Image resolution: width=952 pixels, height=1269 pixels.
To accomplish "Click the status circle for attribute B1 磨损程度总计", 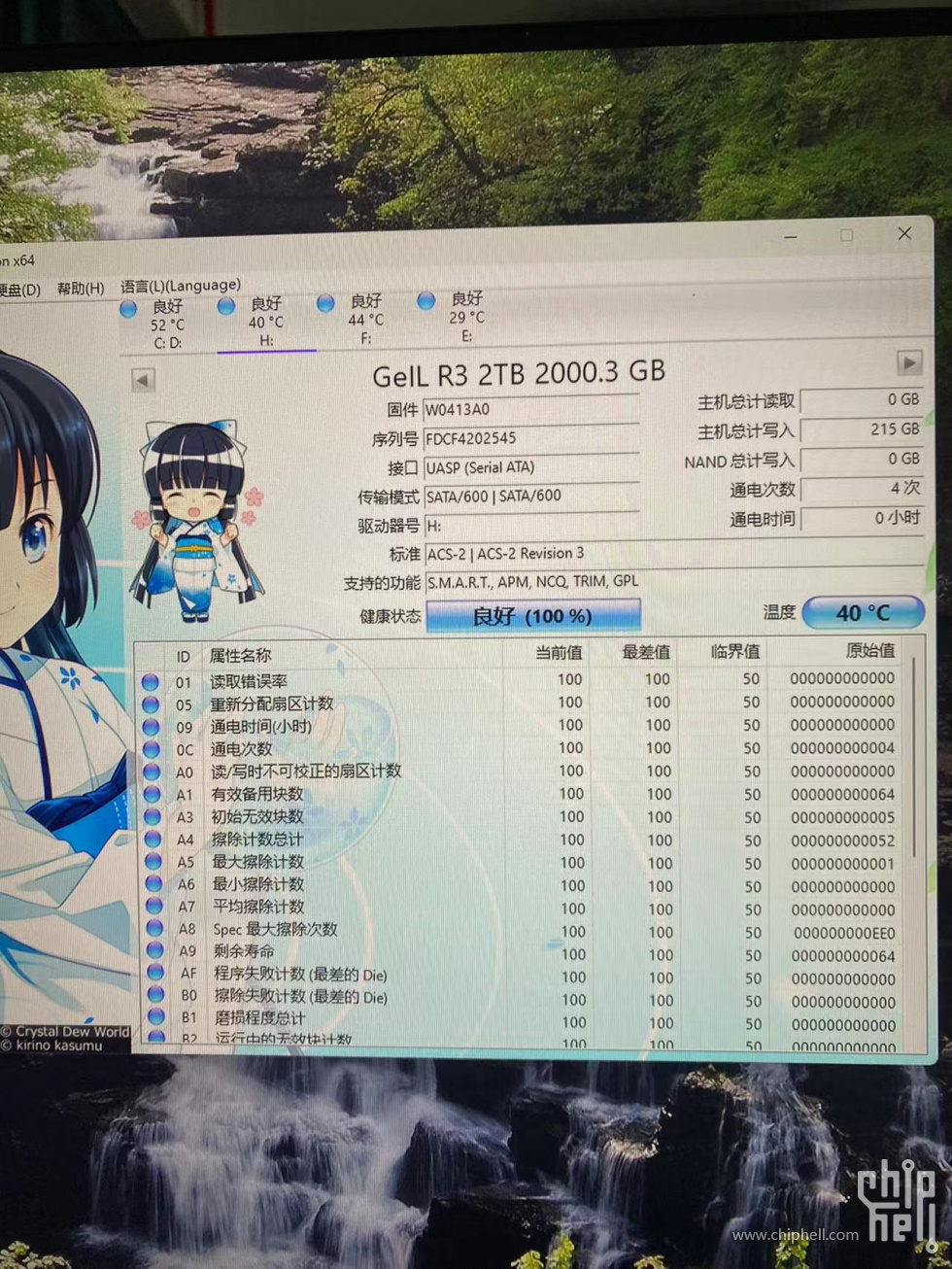I will [x=156, y=1016].
